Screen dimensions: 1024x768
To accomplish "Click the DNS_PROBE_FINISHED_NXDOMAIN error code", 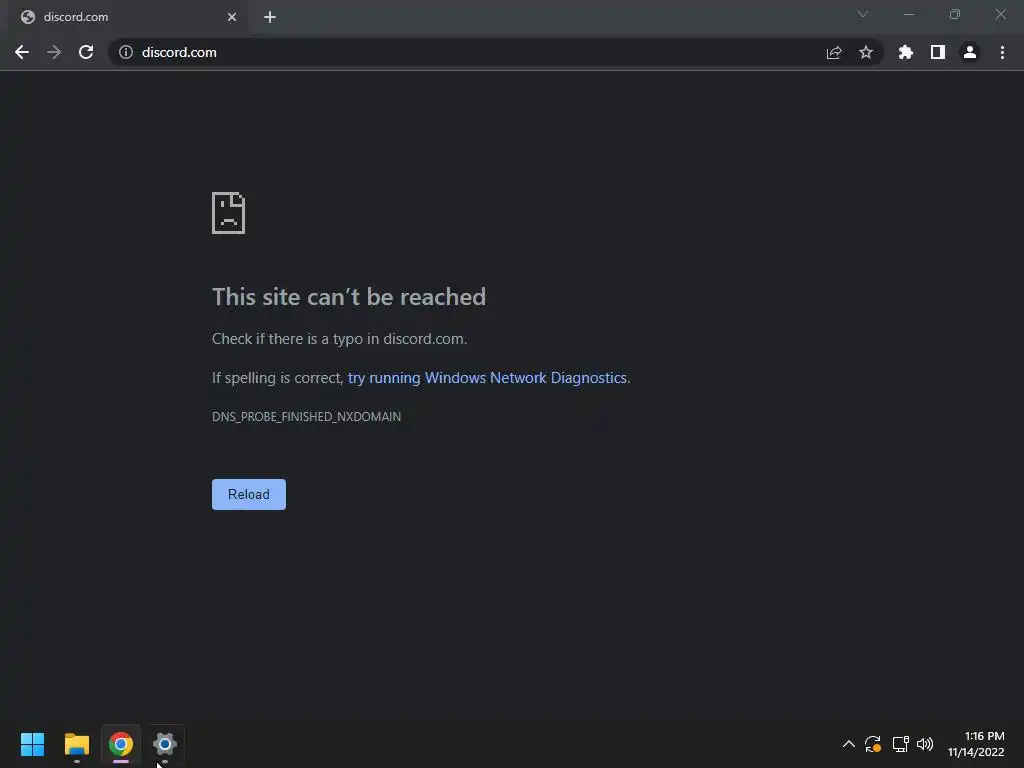I will coord(306,417).
